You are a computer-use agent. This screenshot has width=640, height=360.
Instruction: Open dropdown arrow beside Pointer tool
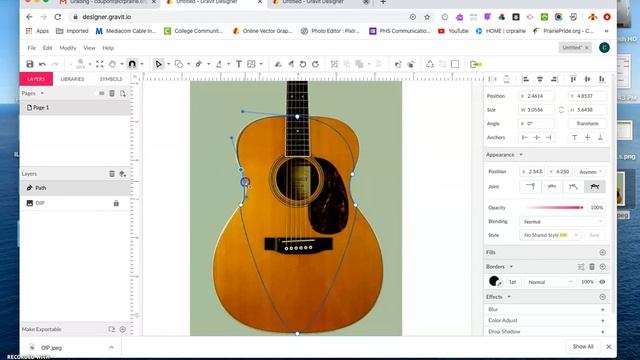tap(168, 64)
